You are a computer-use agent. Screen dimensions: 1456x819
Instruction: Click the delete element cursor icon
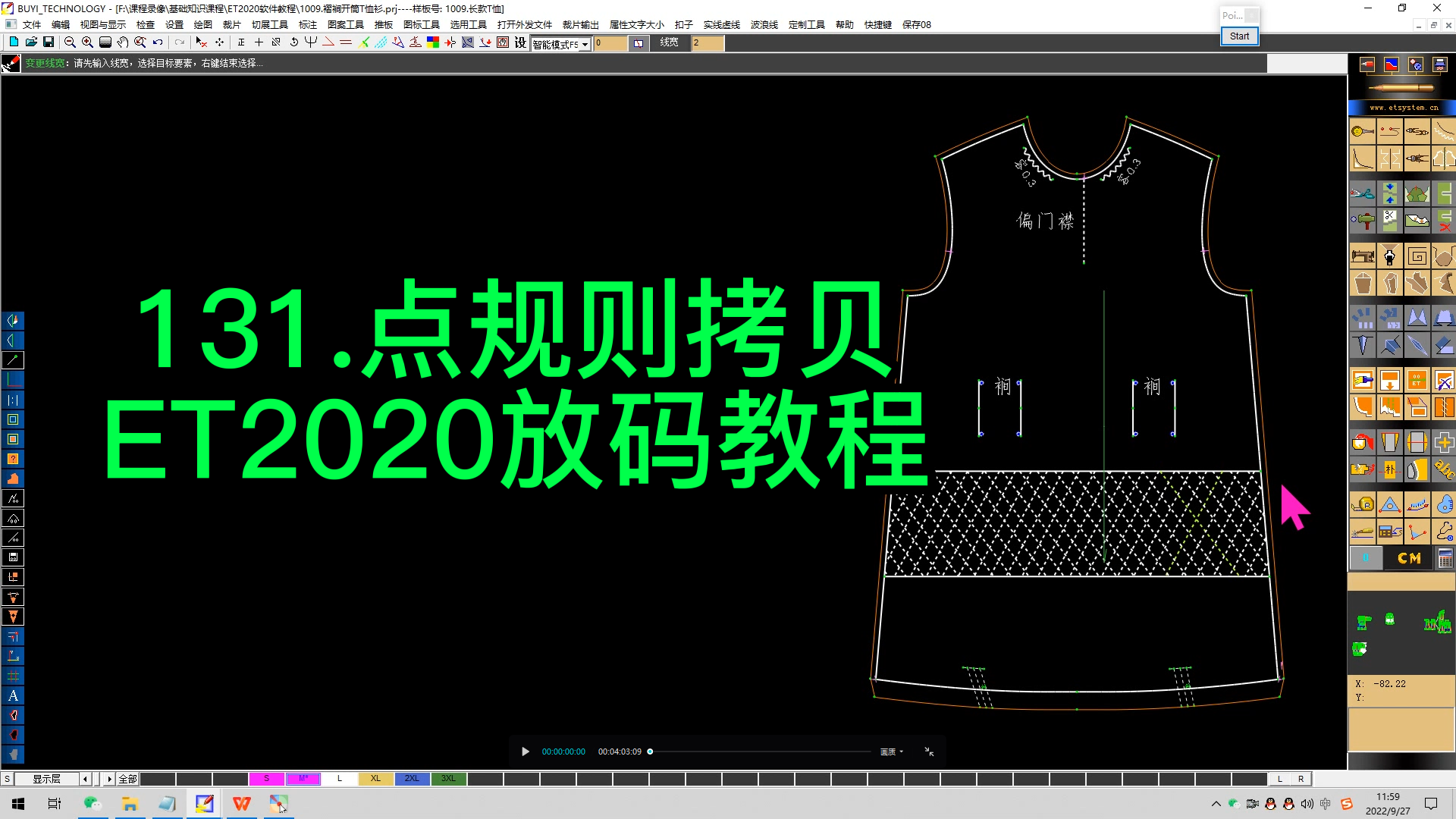click(201, 42)
